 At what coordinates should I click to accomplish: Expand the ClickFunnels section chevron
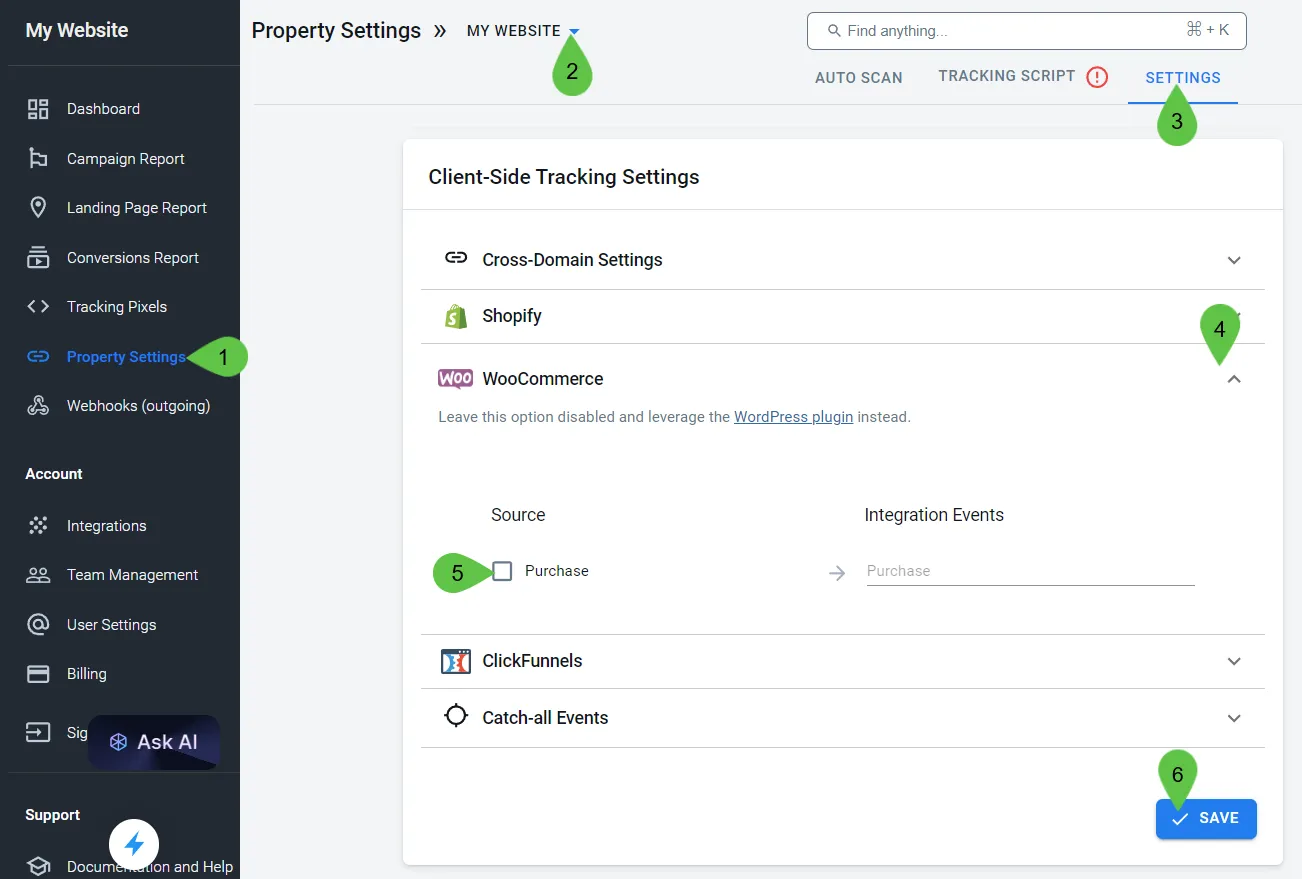pos(1234,661)
